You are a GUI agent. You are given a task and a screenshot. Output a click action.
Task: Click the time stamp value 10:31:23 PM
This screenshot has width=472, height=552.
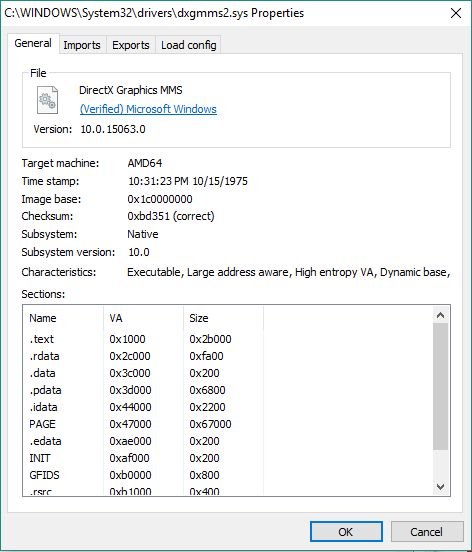[188, 181]
